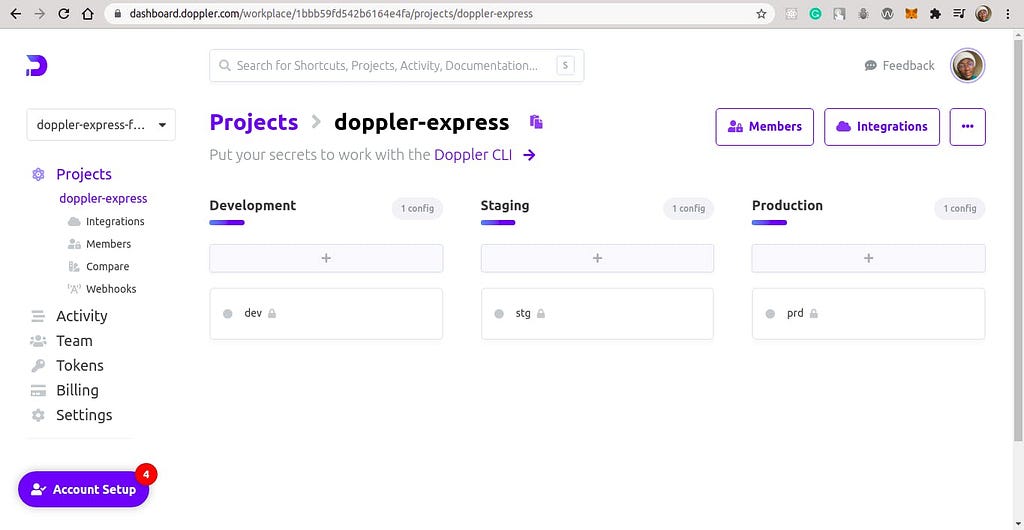The width and height of the screenshot is (1024, 530).
Task: Open the stg config card
Action: tap(597, 314)
